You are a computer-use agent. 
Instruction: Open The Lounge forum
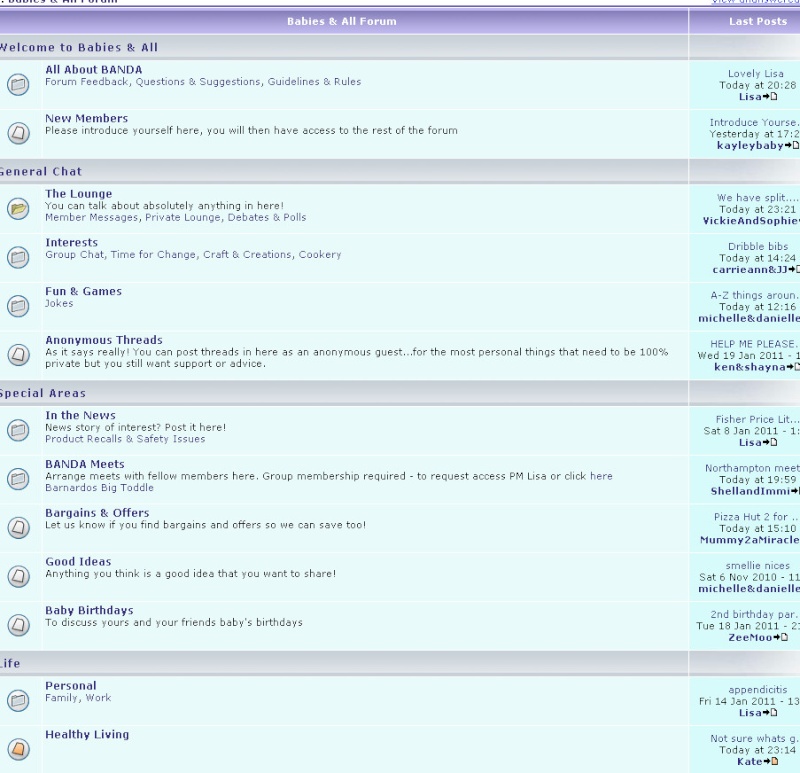point(79,194)
